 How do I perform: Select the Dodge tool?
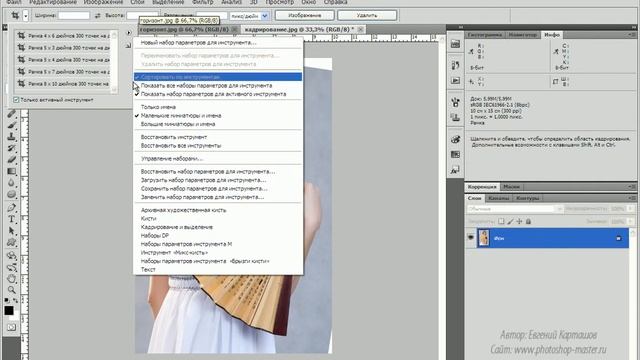(x=11, y=194)
